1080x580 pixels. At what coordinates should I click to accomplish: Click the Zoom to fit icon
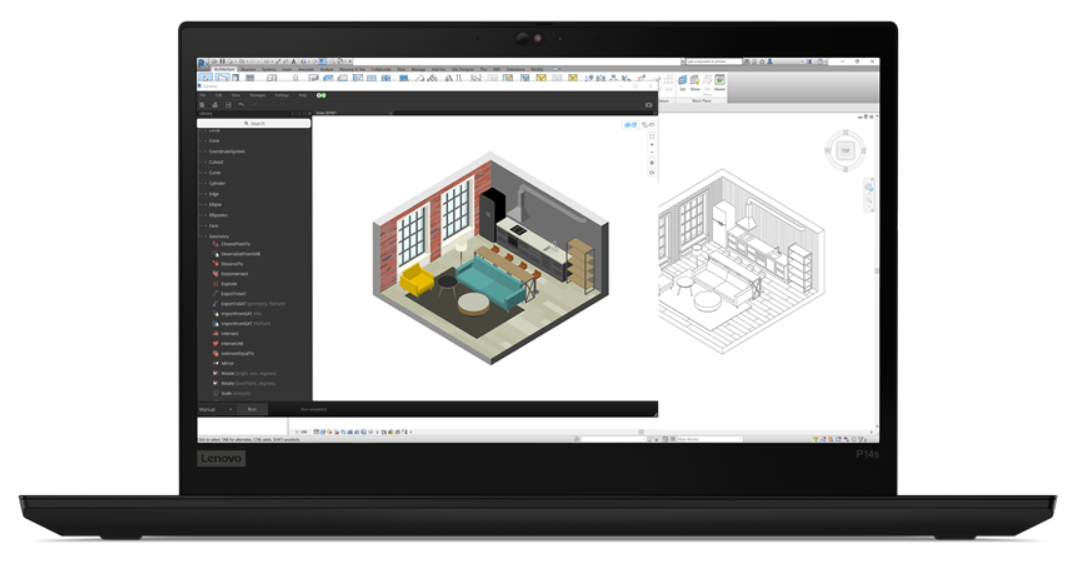tap(652, 135)
